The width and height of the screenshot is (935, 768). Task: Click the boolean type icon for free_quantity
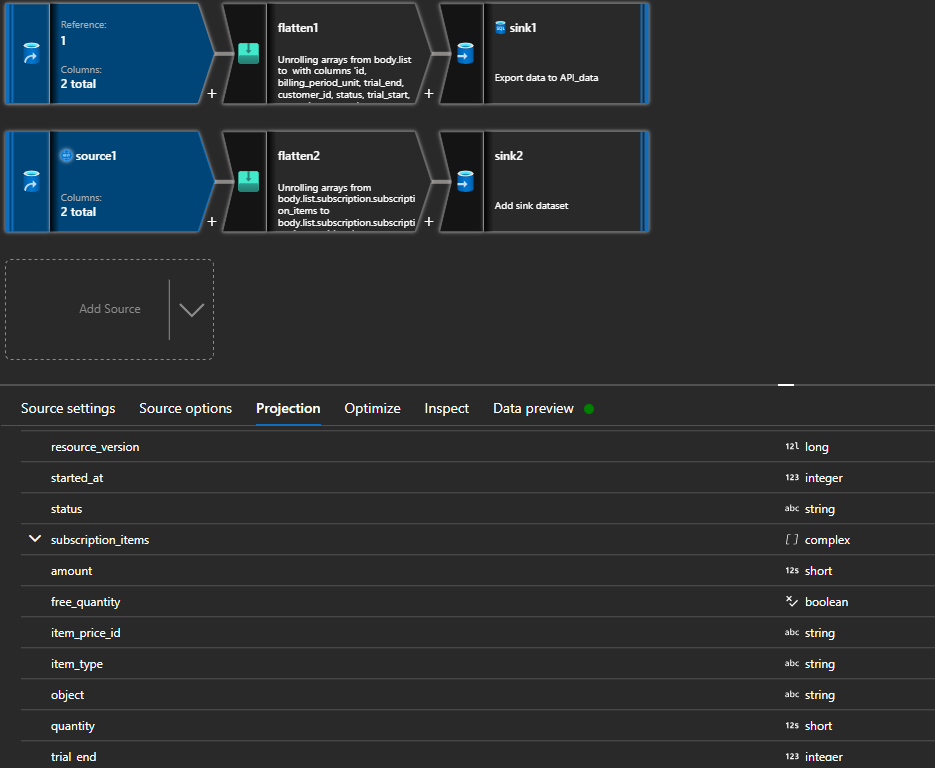792,601
